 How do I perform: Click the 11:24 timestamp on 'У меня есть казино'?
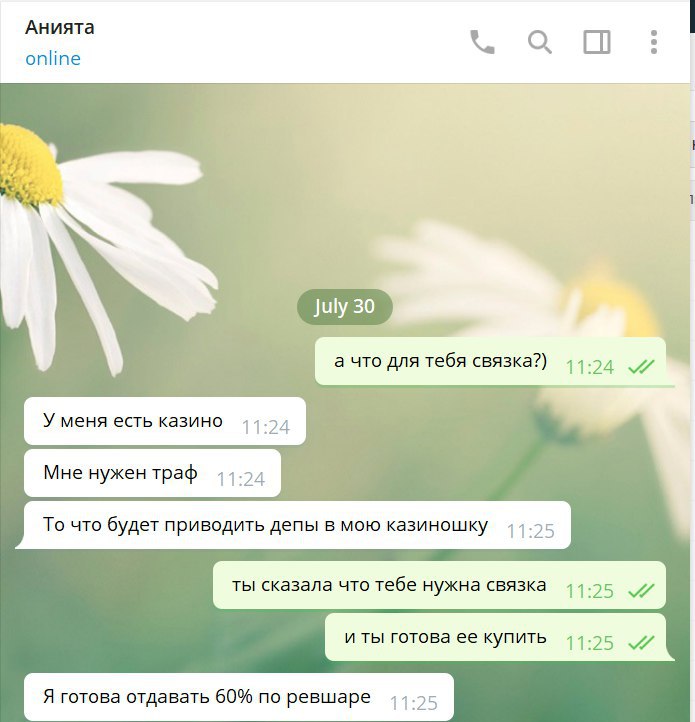click(x=266, y=427)
